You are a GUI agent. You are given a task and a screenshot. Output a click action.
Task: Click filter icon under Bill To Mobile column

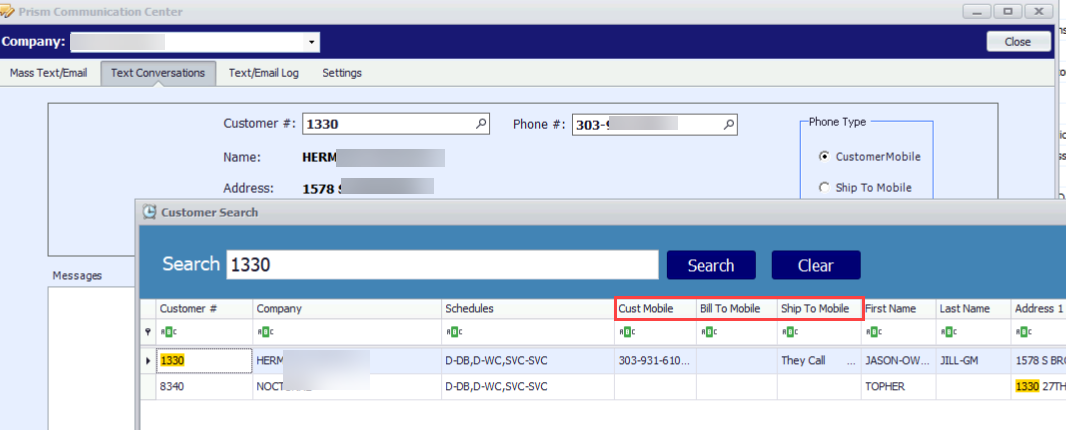[708, 332]
